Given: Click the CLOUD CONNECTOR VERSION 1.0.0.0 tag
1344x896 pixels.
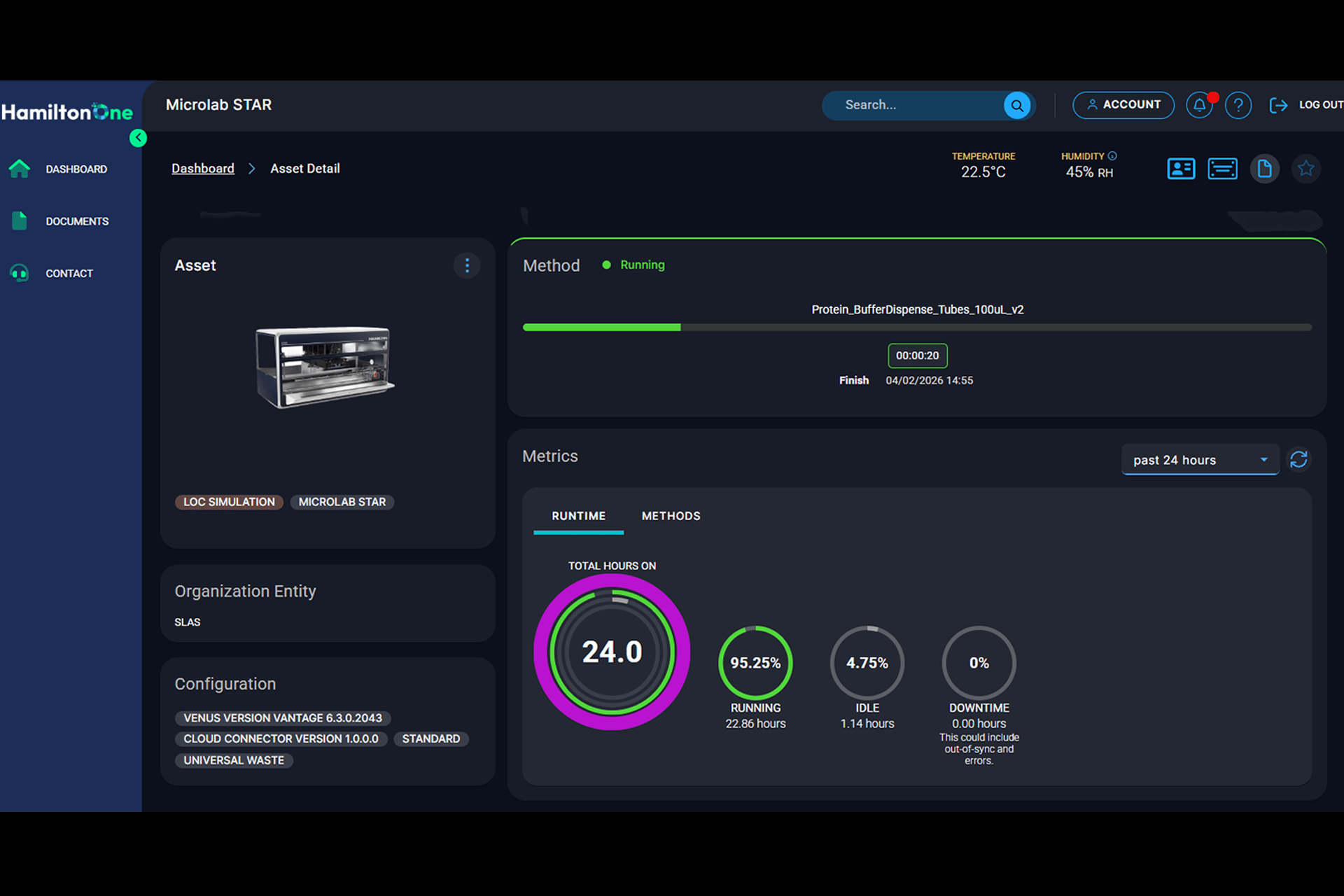Looking at the screenshot, I should (x=281, y=739).
